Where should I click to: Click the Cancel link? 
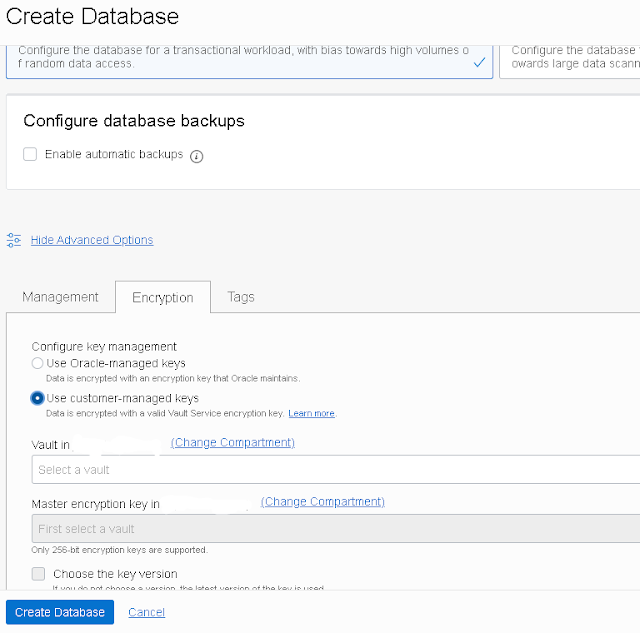(146, 612)
